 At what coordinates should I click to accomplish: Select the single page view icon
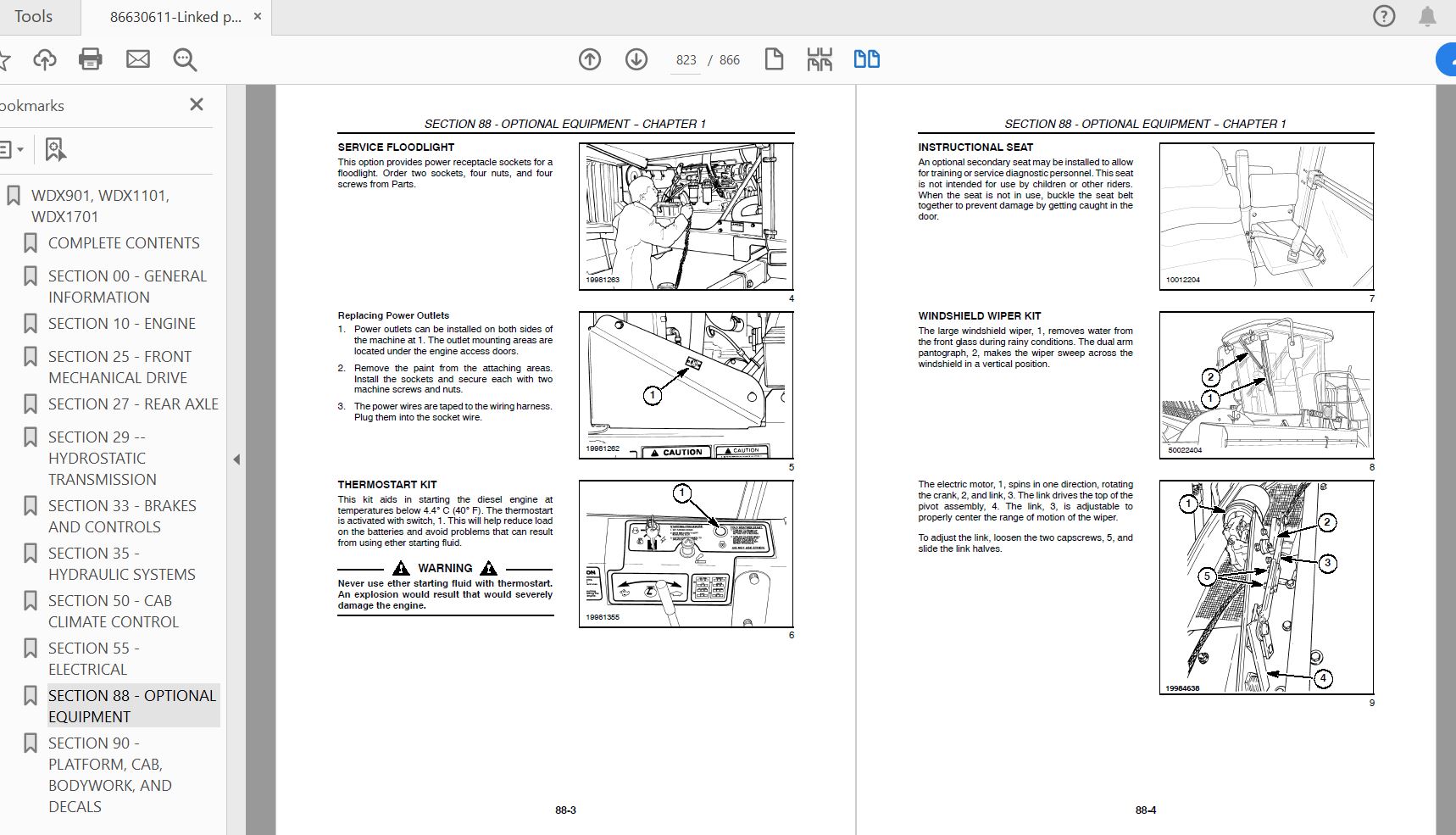[774, 59]
